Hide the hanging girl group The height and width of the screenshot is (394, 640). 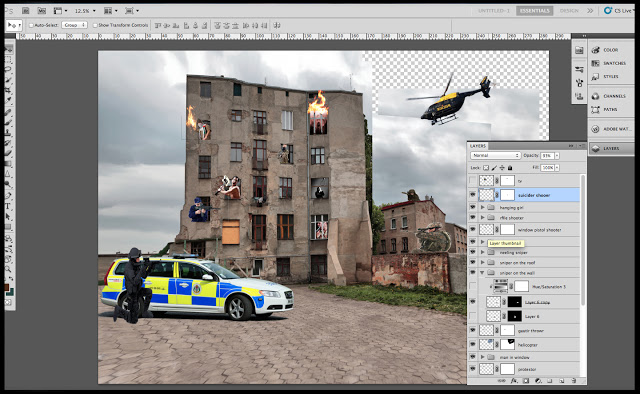473,207
